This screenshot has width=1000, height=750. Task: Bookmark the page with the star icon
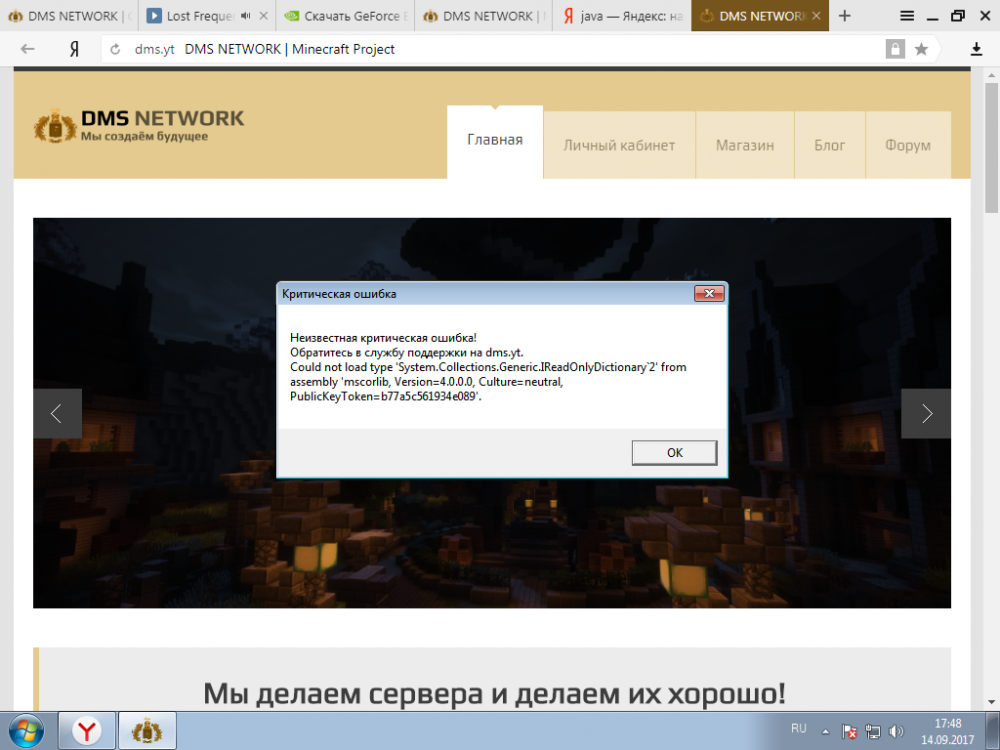921,49
